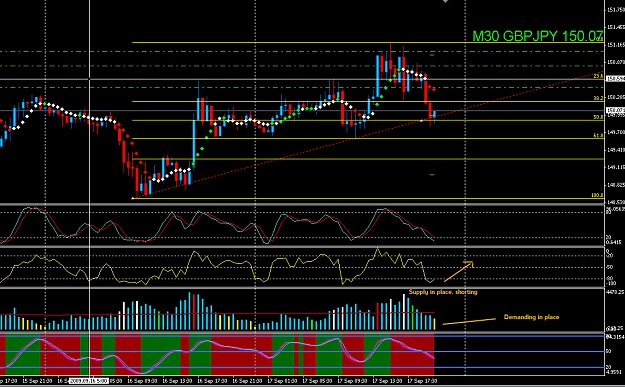Click the 17 Sep 05:00 time axis label
Viewport: 625px width, 387px height.
coord(317,381)
